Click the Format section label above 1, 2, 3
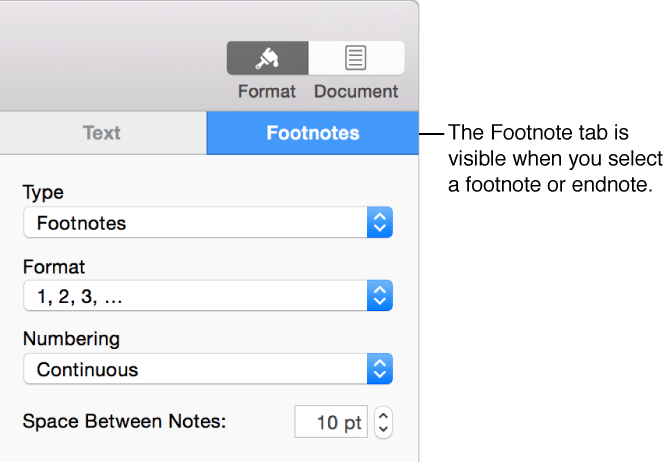670x464 pixels. (x=54, y=267)
